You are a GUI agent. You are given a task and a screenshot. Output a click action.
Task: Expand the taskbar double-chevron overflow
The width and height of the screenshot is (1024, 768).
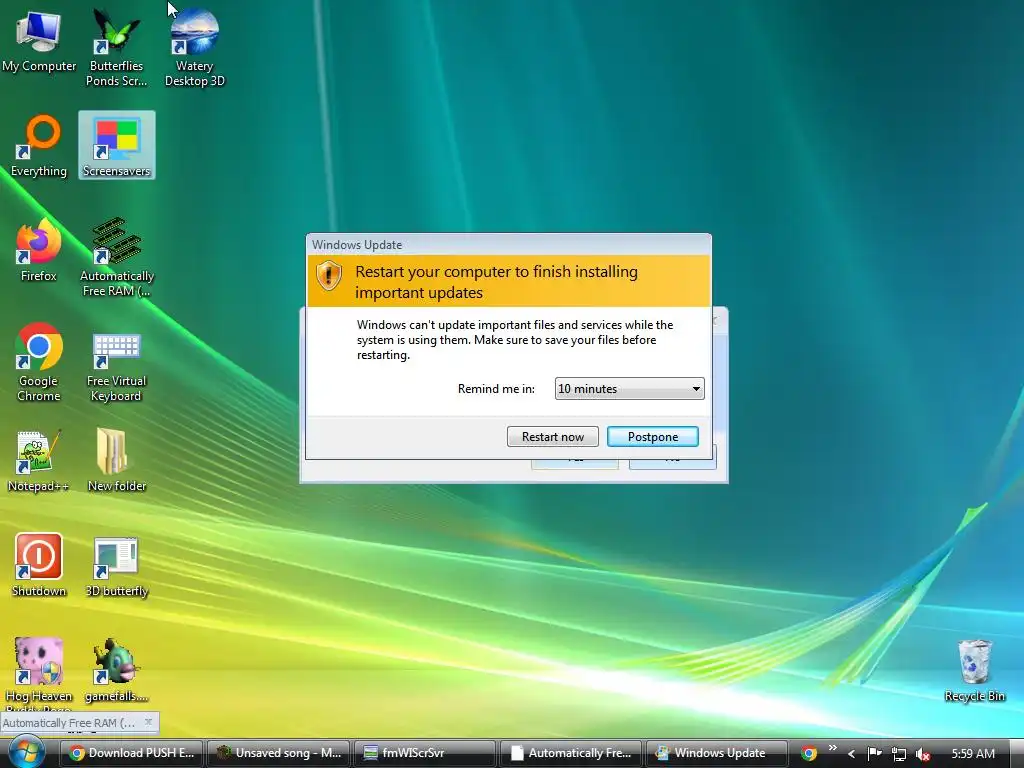[833, 747]
